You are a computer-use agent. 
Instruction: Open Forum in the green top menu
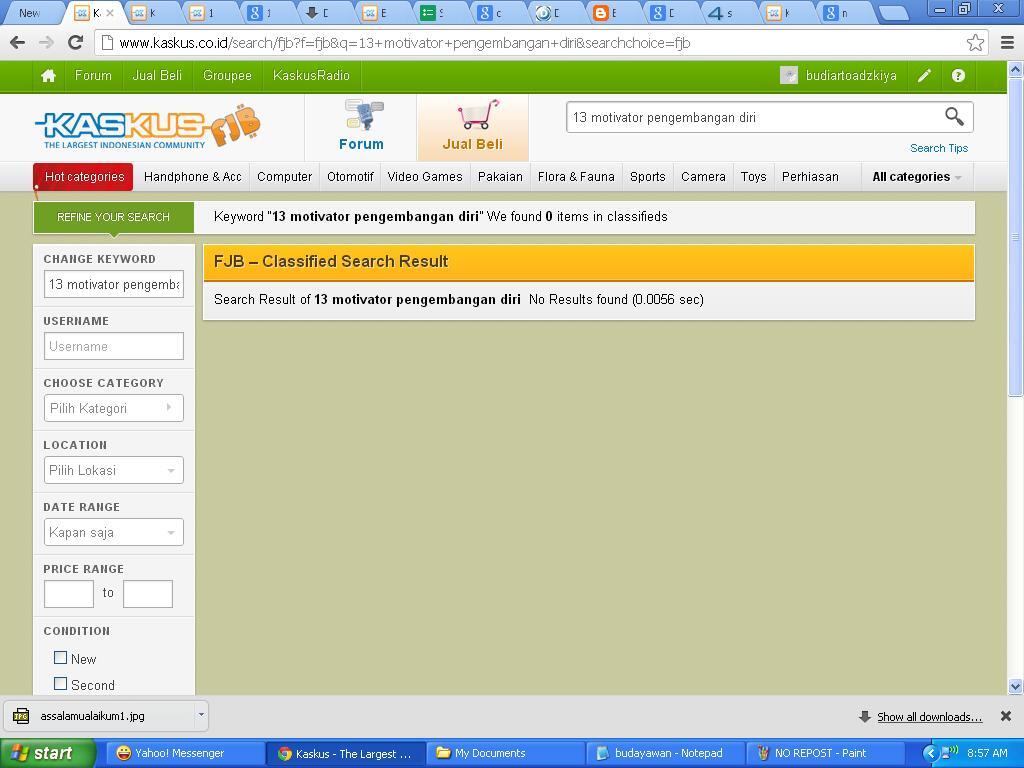[93, 76]
